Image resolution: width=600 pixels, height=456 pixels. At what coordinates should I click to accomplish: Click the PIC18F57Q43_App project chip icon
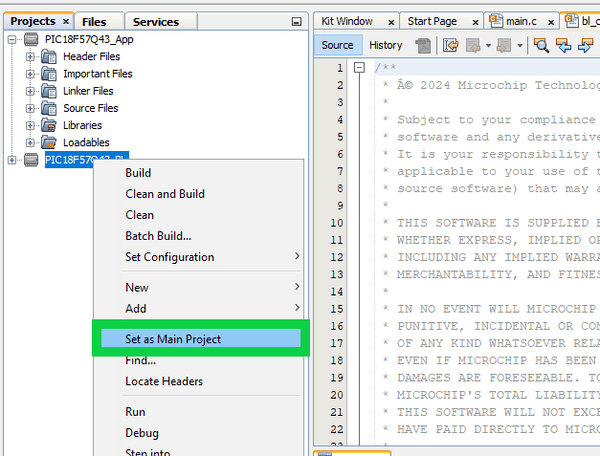(x=30, y=39)
